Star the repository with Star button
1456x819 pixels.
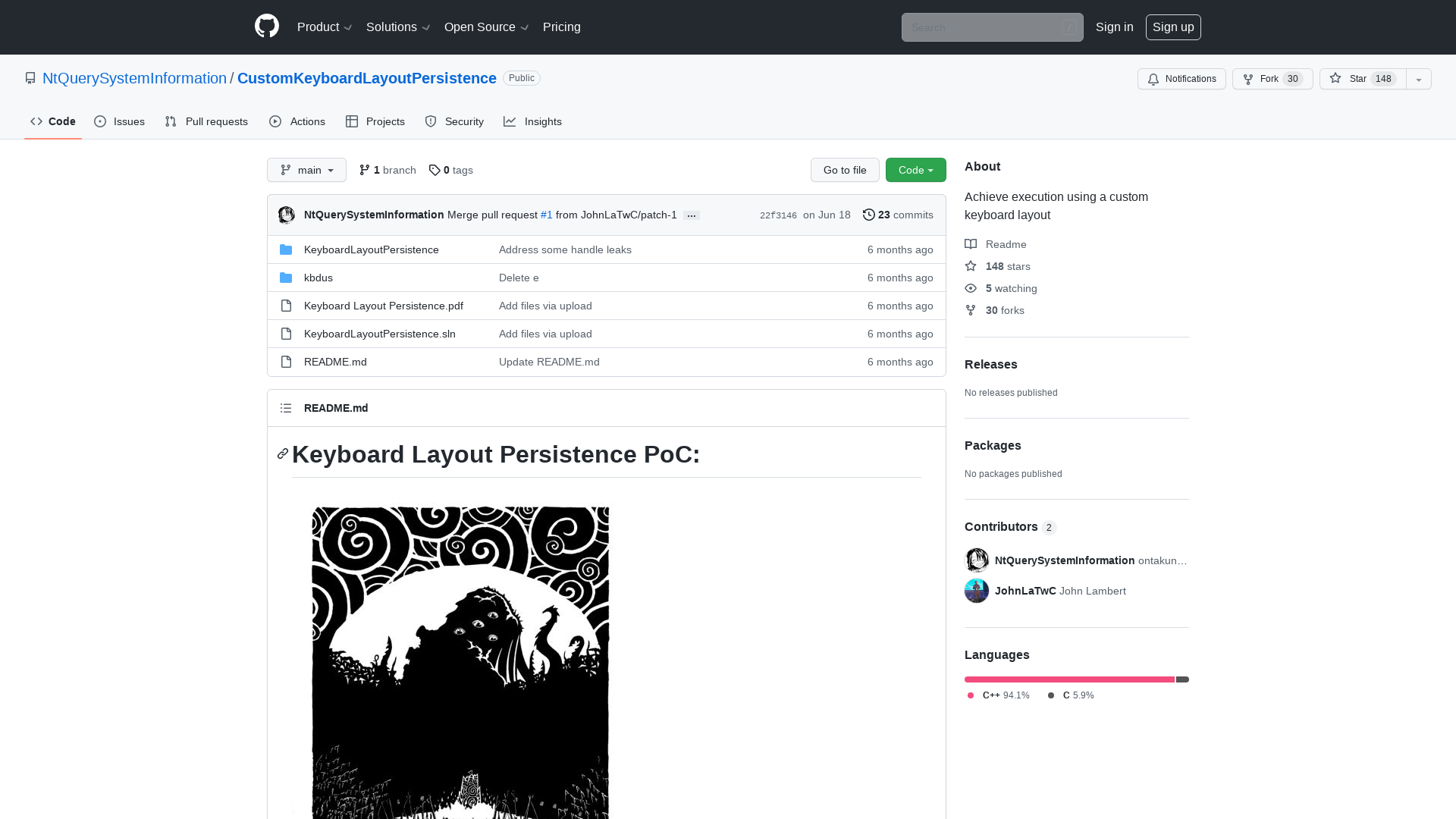[x=1363, y=79]
